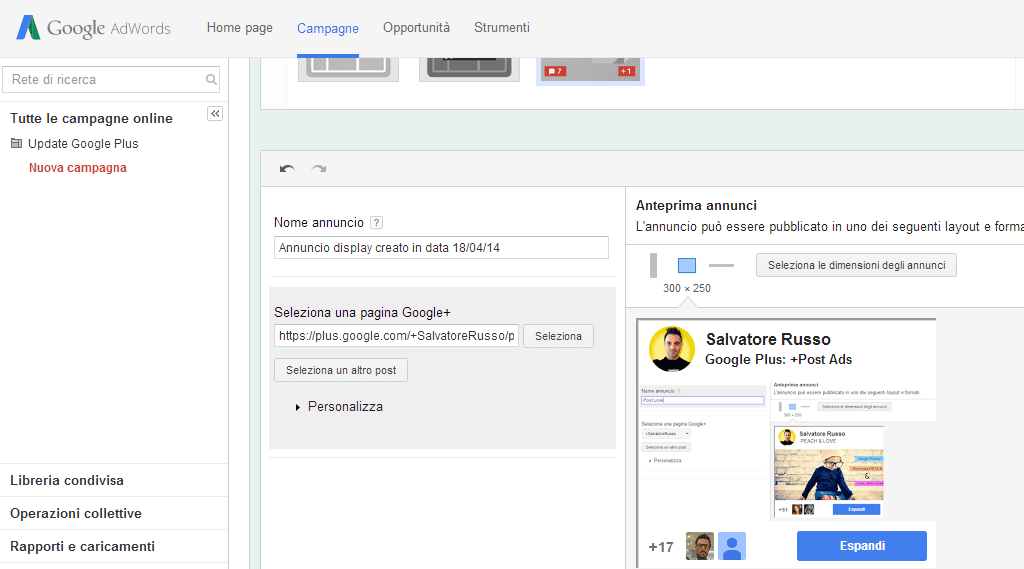
Task: Open the Nome annuncio help question mark
Action: (x=376, y=223)
